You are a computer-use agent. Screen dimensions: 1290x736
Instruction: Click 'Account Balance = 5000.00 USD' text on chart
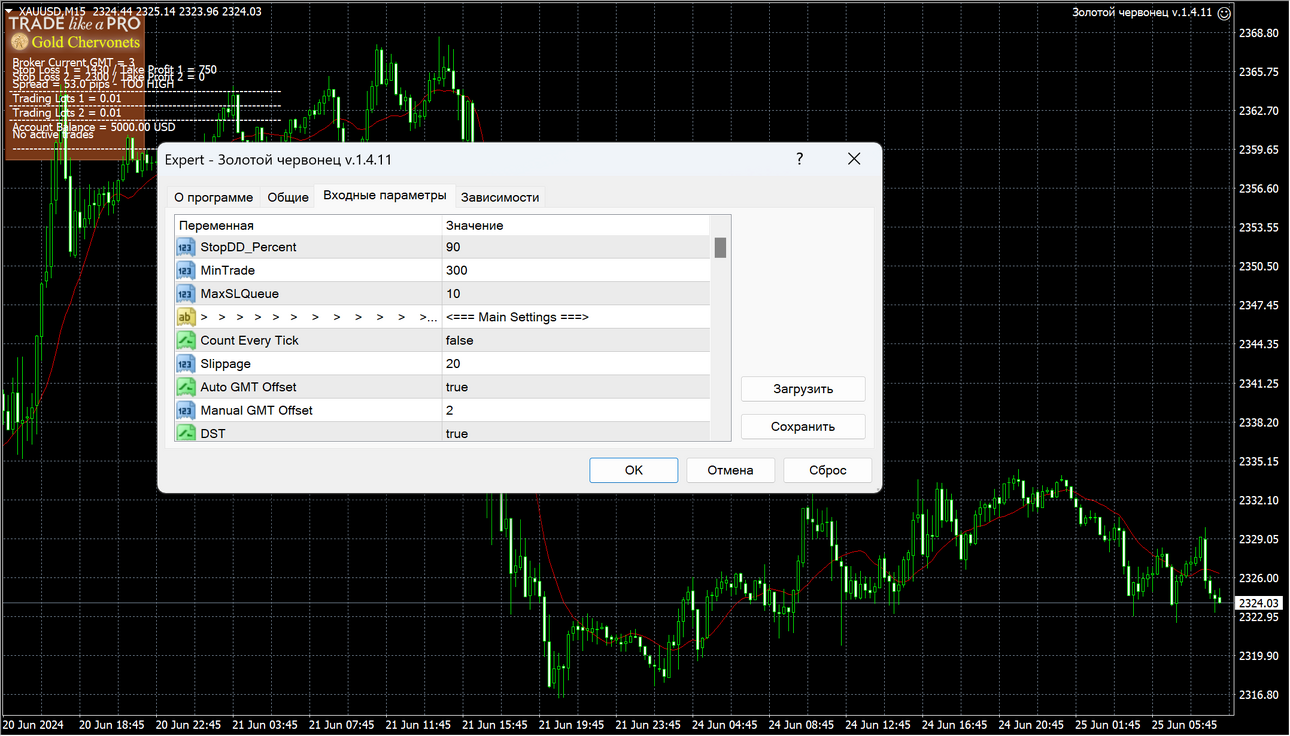tap(94, 127)
